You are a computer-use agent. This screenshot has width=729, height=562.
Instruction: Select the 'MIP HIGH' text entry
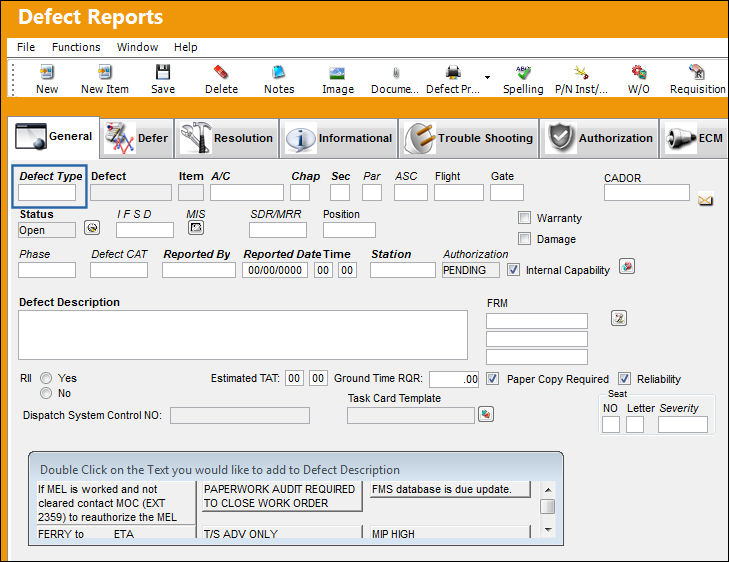click(x=450, y=533)
